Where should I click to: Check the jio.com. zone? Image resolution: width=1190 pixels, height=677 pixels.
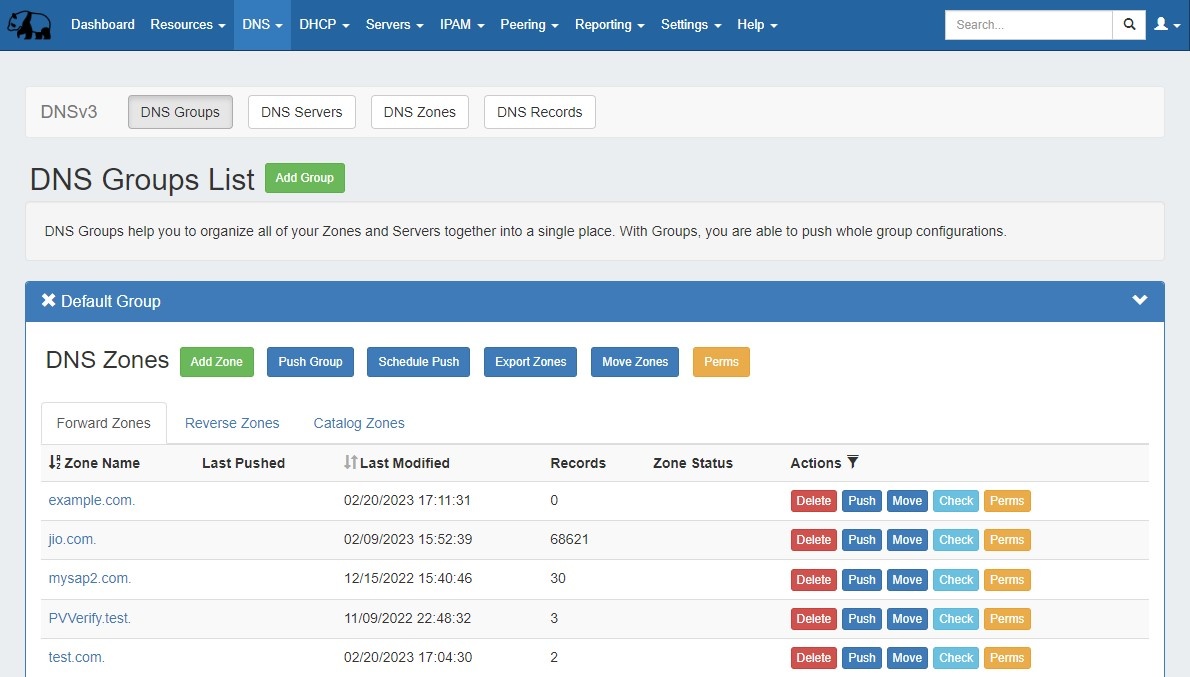pyautogui.click(x=955, y=540)
